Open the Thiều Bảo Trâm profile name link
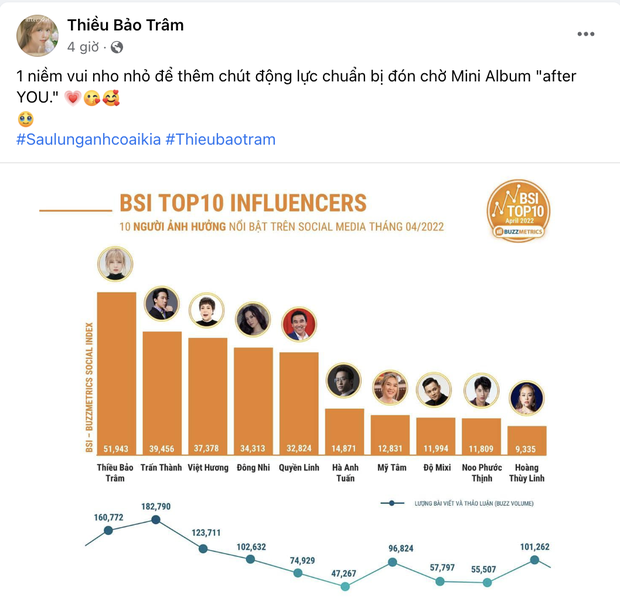Viewport: 620px width, 601px height. point(125,25)
